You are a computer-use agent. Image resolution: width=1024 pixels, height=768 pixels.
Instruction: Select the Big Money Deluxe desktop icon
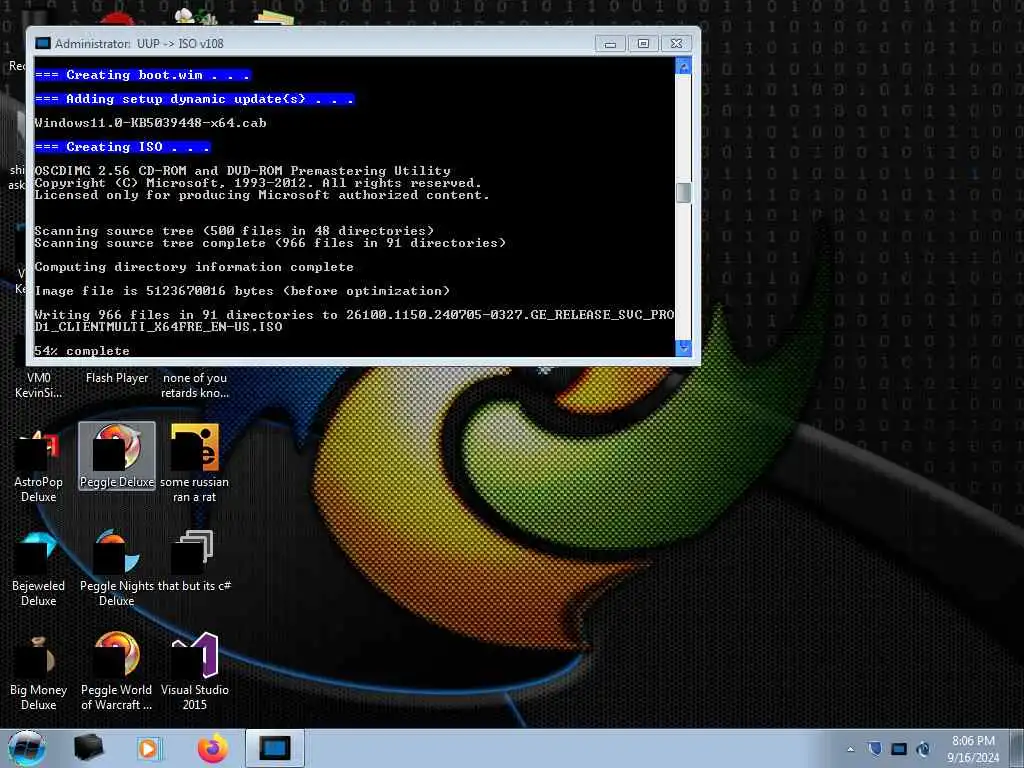pyautogui.click(x=39, y=673)
